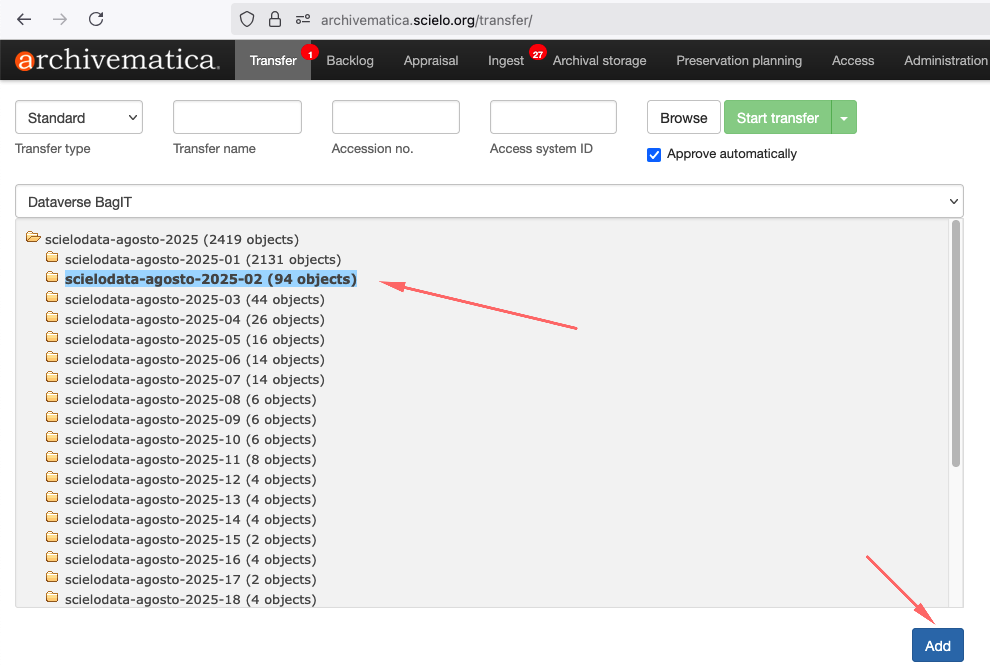Open the Backlog tab

[350, 61]
